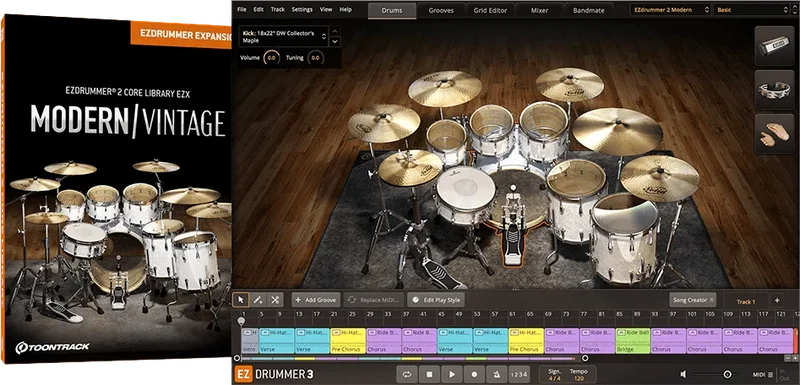Click the tambourine percussion instrument thumbnail

pyautogui.click(x=774, y=90)
